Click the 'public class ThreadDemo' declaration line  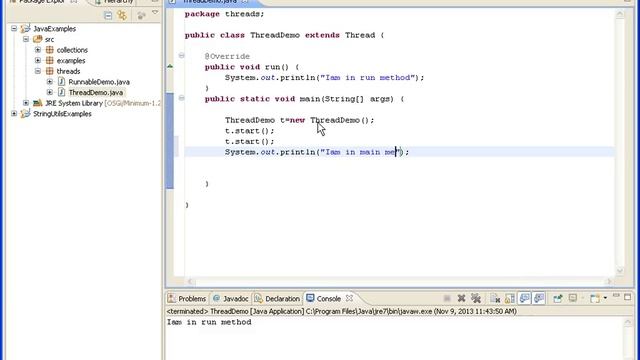(284, 35)
